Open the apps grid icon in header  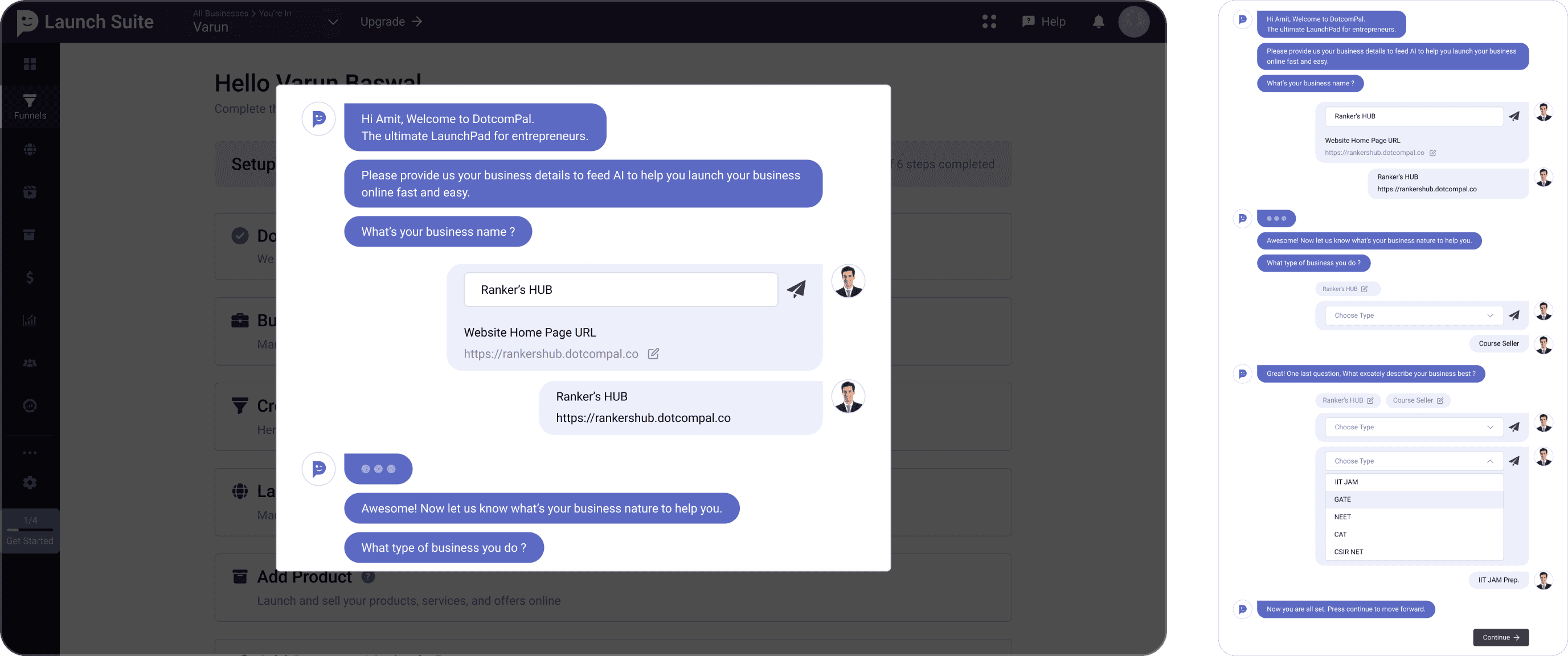coord(989,22)
